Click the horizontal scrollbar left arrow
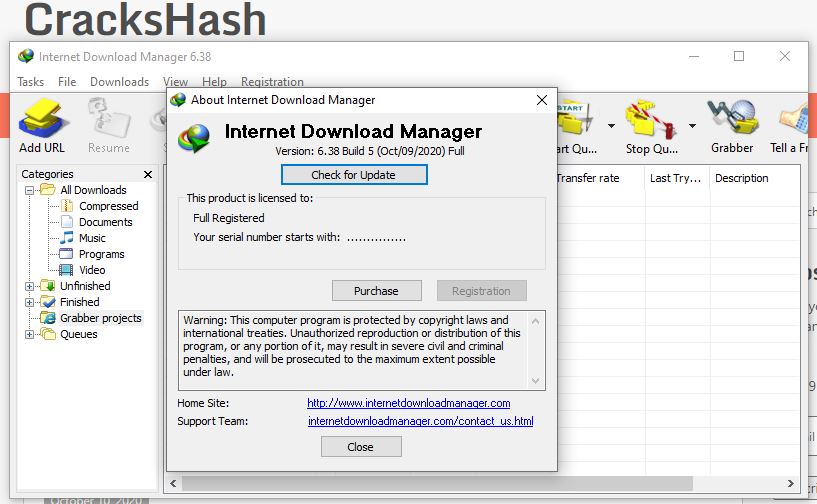 click(x=173, y=484)
